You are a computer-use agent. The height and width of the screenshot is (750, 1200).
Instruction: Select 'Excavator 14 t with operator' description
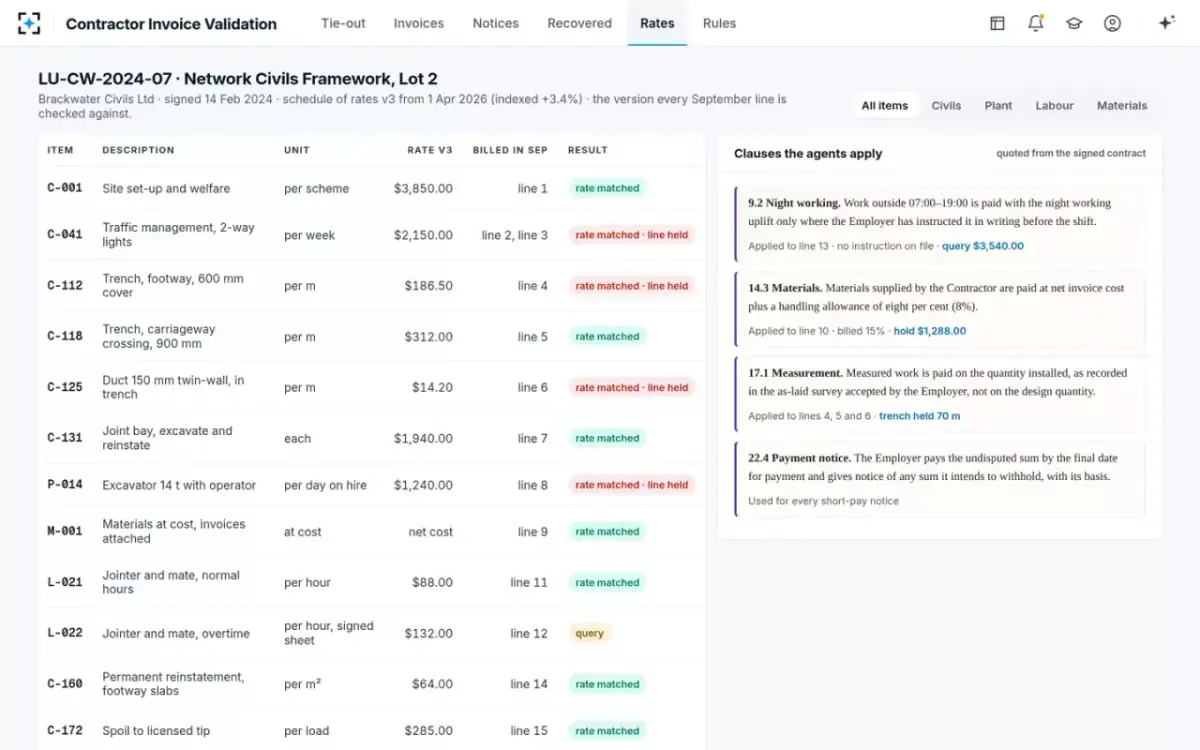pyautogui.click(x=179, y=485)
